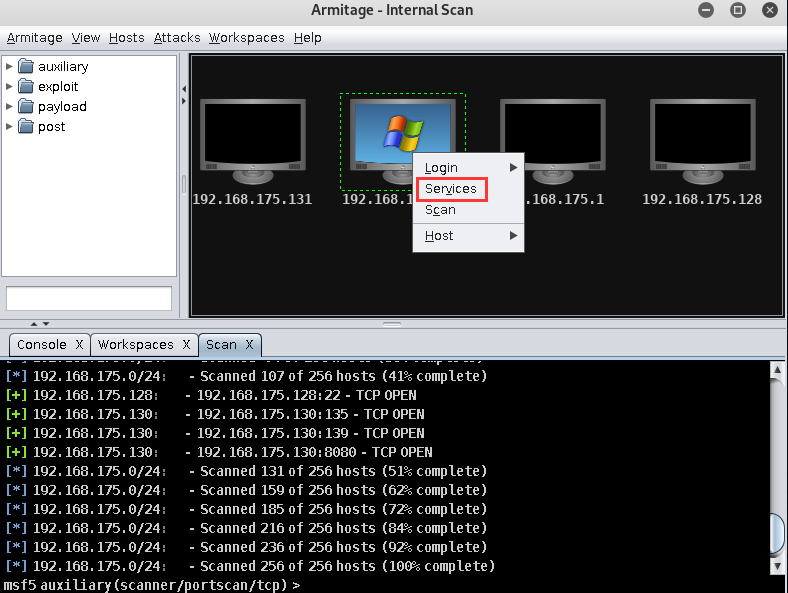Open the Attacks menu
Screen dimensions: 788x593
[x=177, y=38]
